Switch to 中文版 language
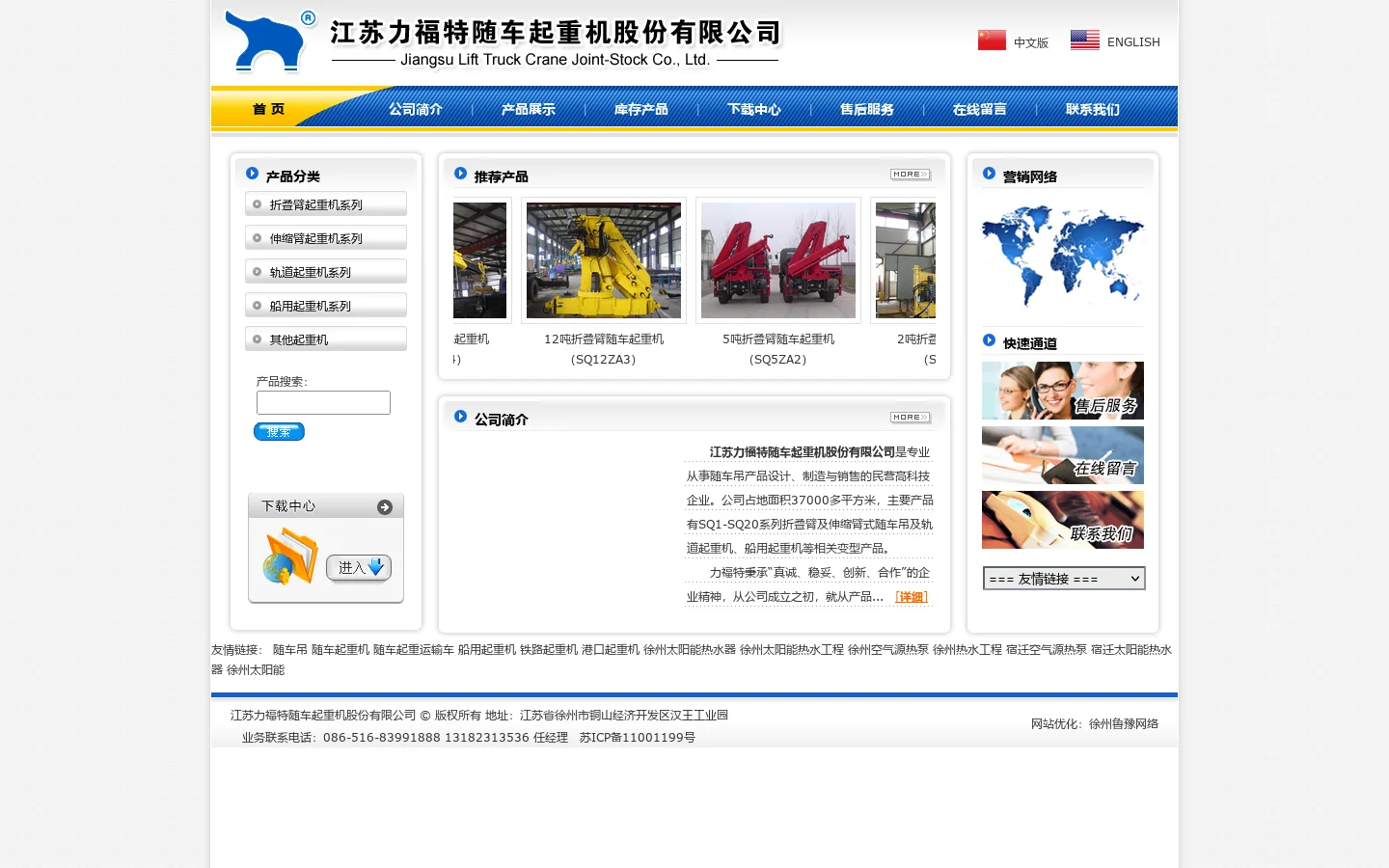The image size is (1389, 868). pyautogui.click(x=1031, y=42)
